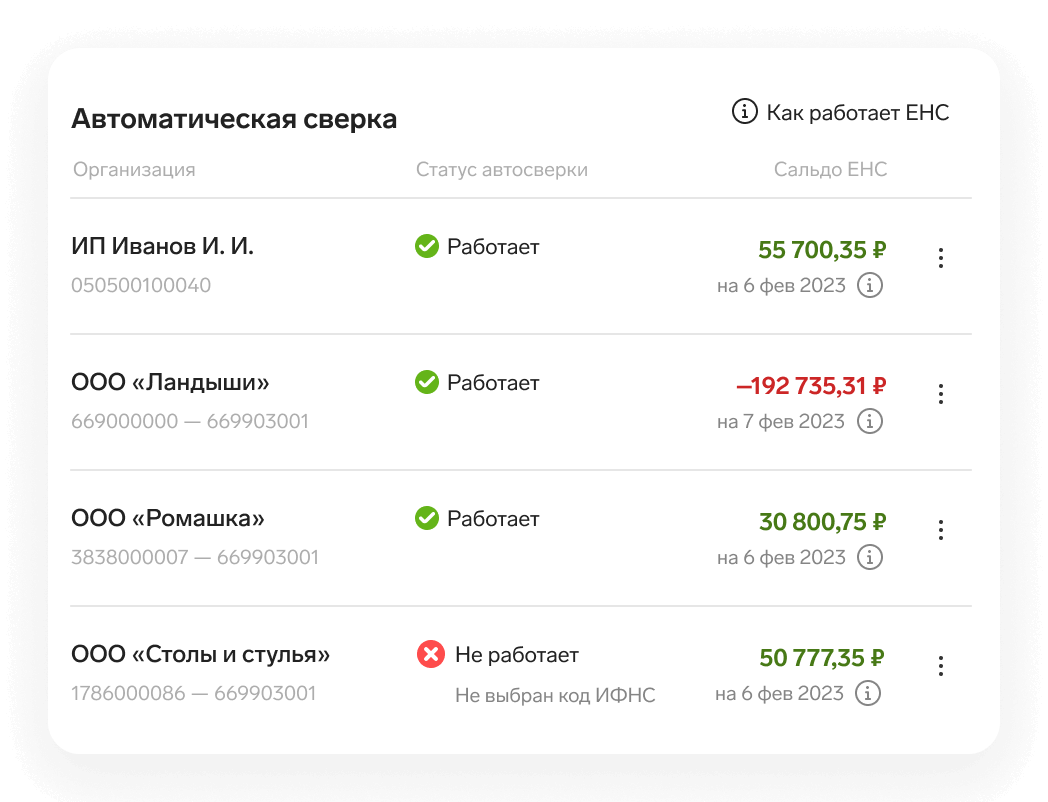Click info icon next to 6 фев 2023 for ИП Иванов
The image size is (1048, 802).
click(x=871, y=286)
